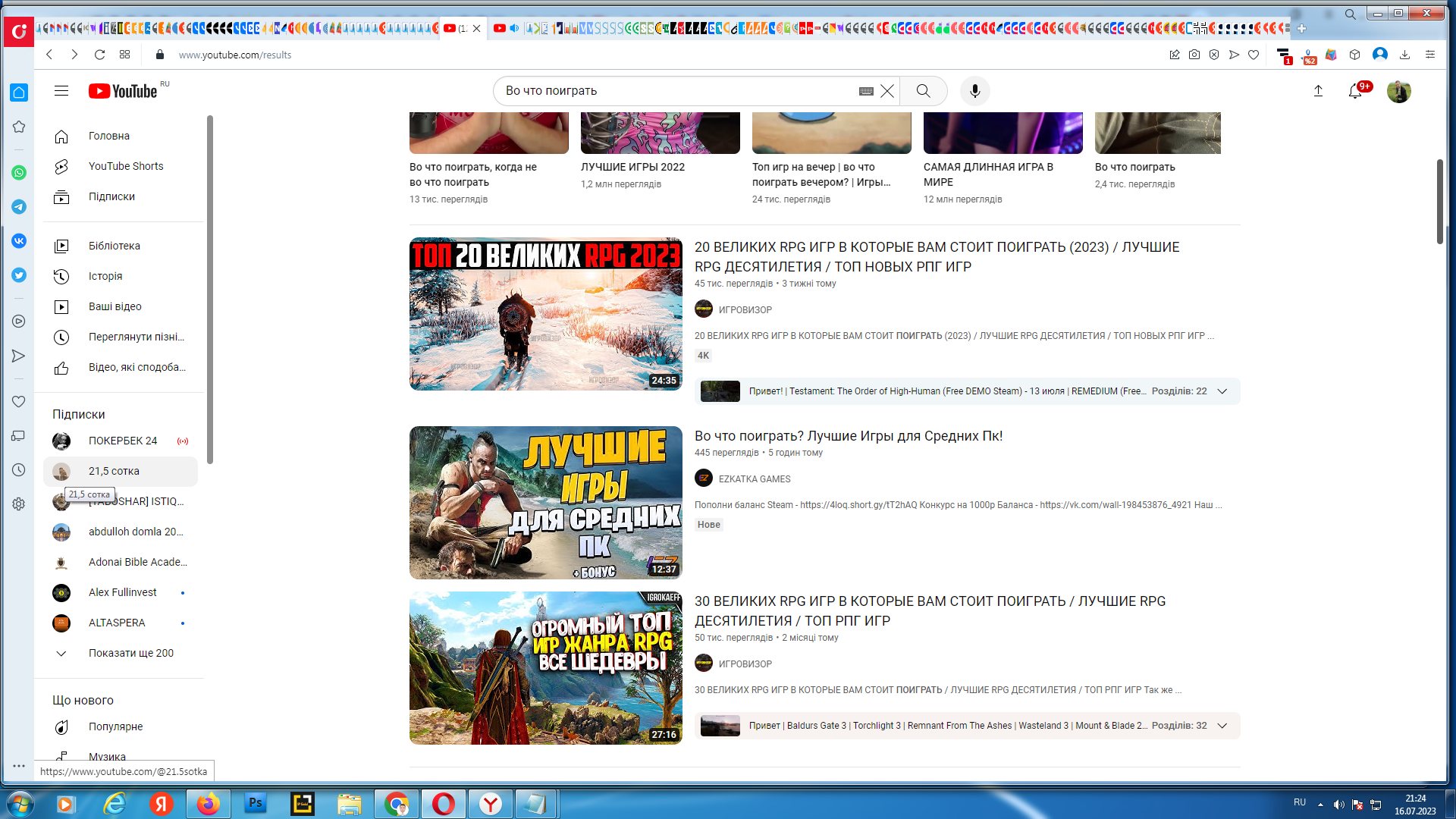Image resolution: width=1456 pixels, height=819 pixels.
Task: Click browser reload button
Action: pyautogui.click(x=99, y=55)
